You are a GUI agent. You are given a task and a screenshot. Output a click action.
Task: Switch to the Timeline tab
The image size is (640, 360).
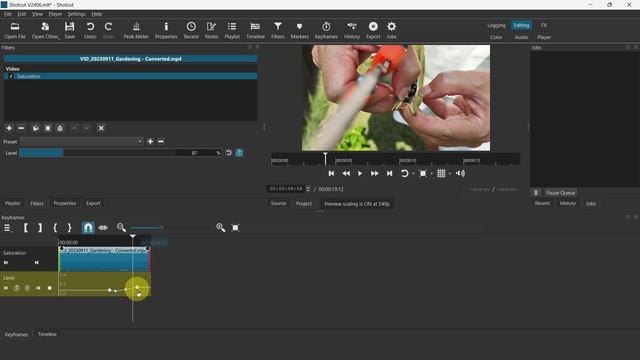47,334
